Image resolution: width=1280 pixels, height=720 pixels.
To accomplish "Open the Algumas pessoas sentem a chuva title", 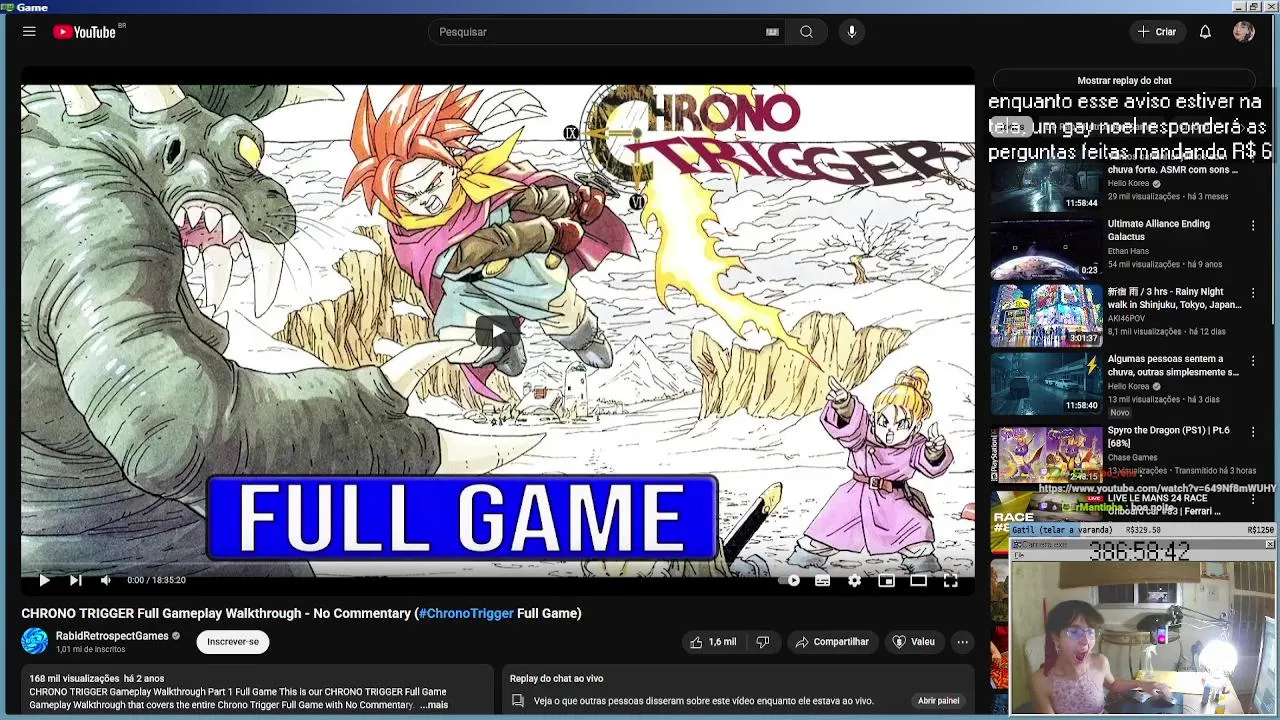I will click(x=1173, y=365).
